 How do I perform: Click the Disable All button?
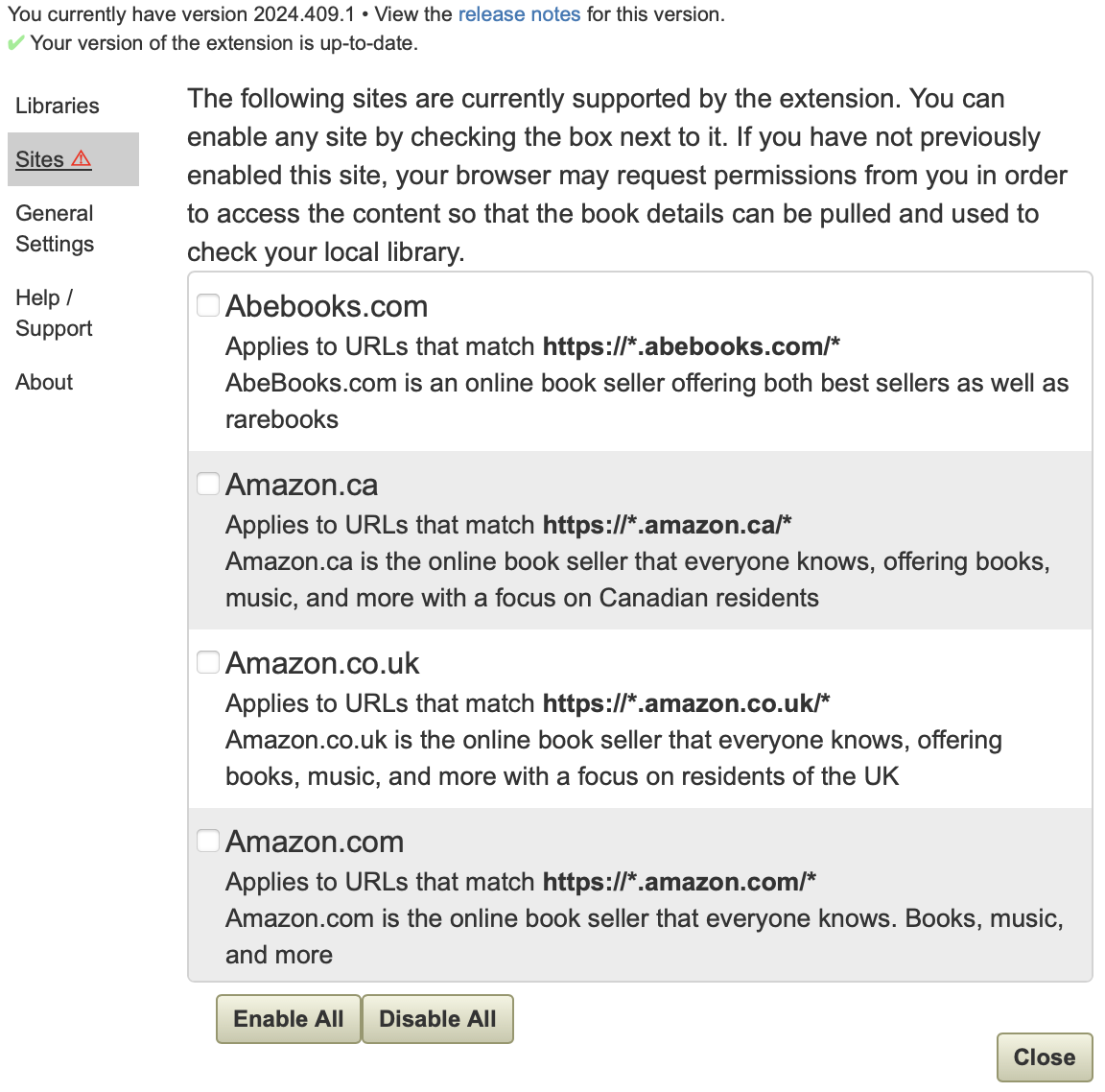[x=437, y=1018]
